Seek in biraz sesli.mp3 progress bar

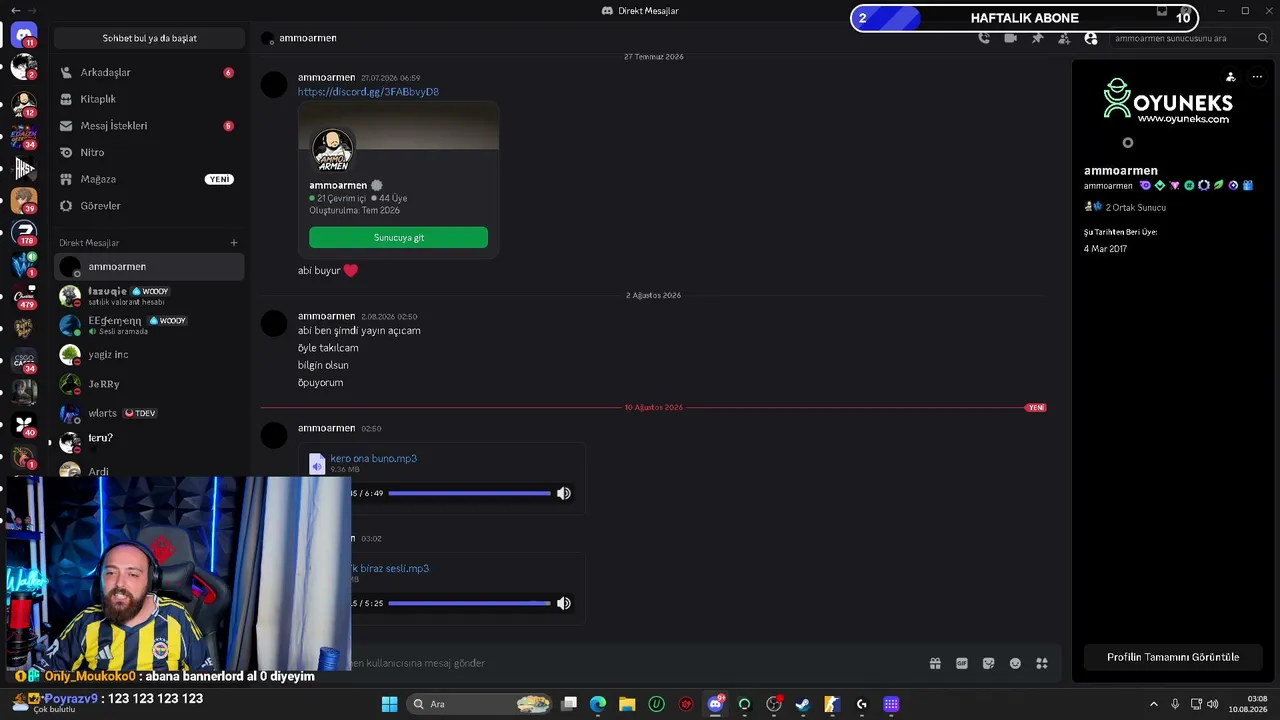click(x=469, y=603)
